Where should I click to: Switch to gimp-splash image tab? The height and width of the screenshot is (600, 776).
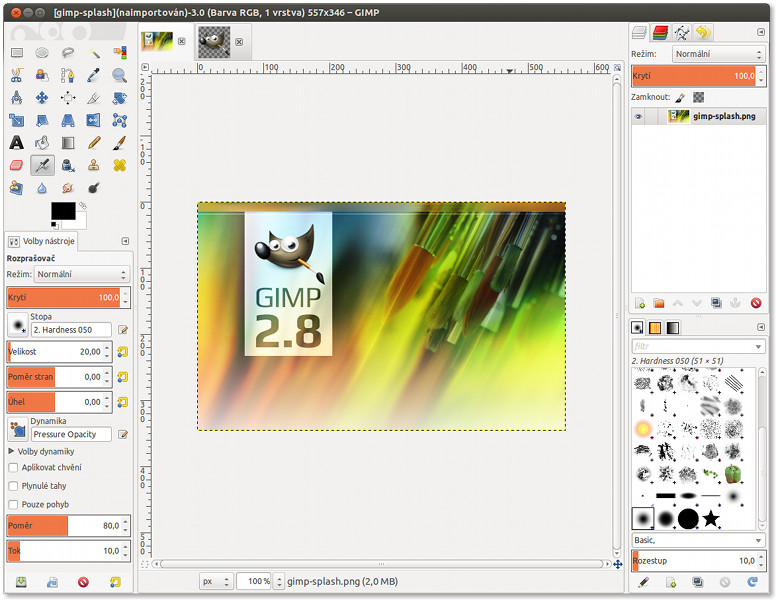pos(157,42)
